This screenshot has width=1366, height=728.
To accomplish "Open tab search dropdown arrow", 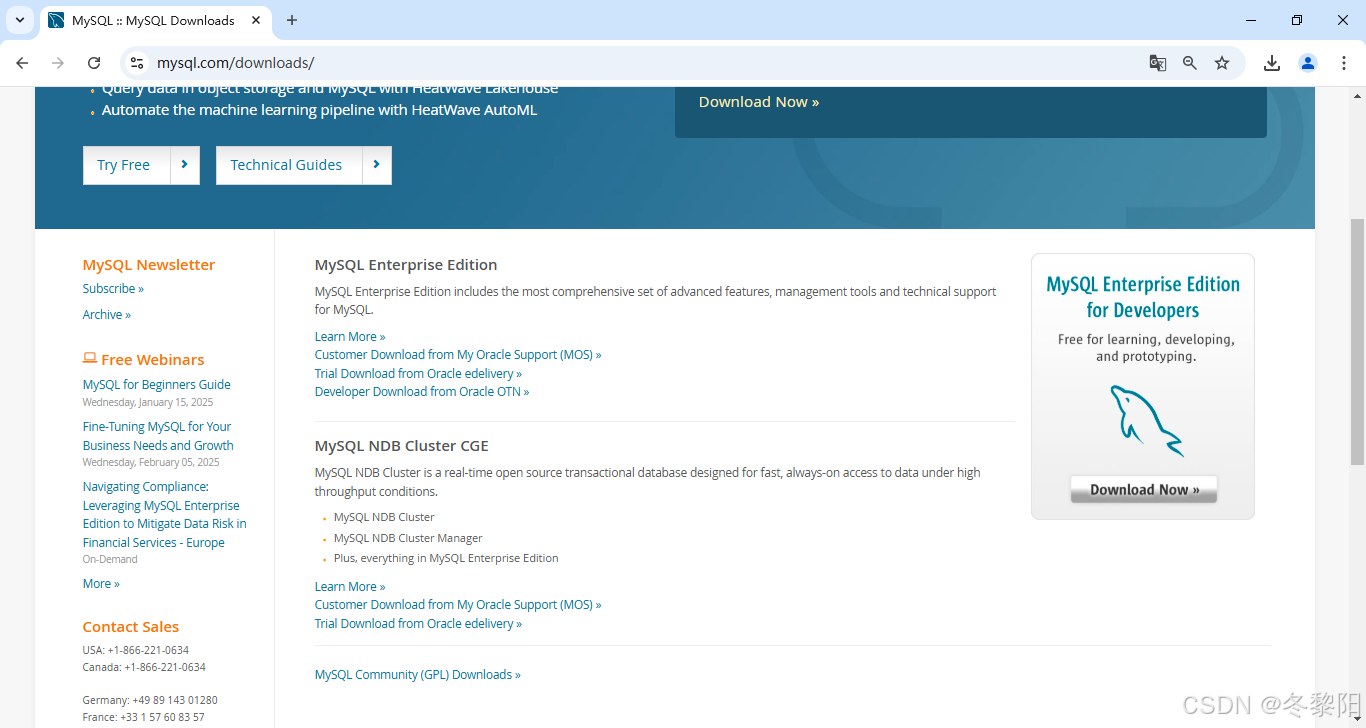I will click(19, 20).
